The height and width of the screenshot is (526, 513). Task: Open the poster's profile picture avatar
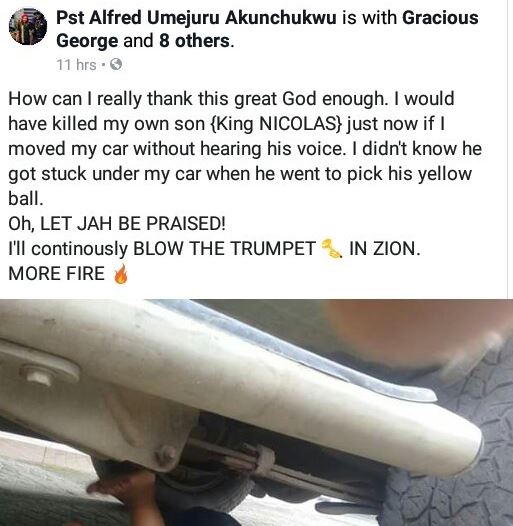coord(28,27)
